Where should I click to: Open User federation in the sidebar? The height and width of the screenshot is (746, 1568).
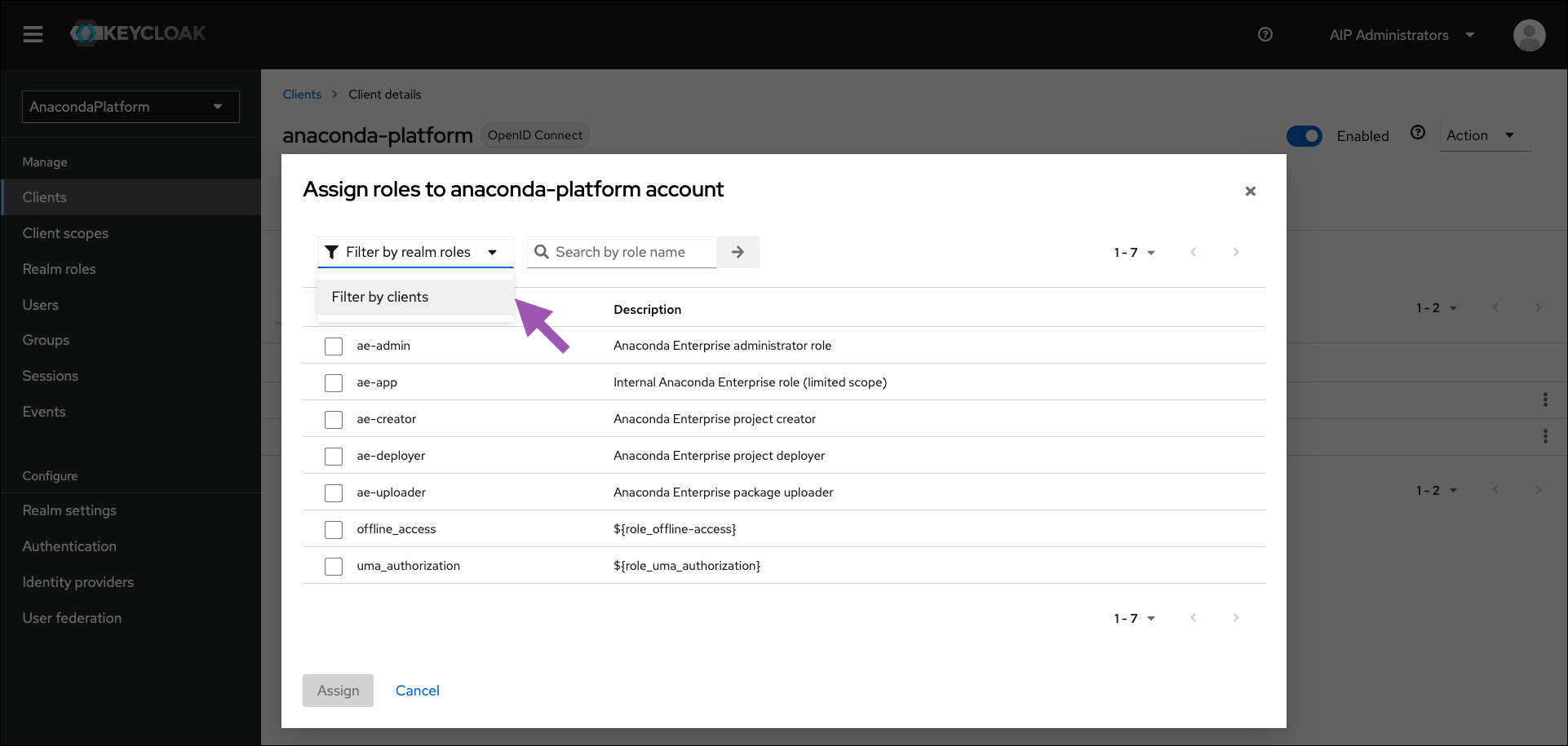(131, 618)
